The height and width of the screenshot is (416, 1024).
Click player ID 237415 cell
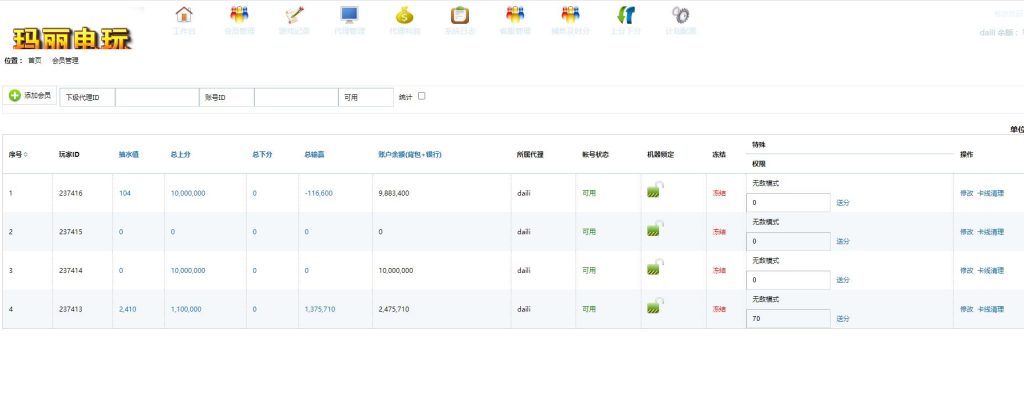69,232
